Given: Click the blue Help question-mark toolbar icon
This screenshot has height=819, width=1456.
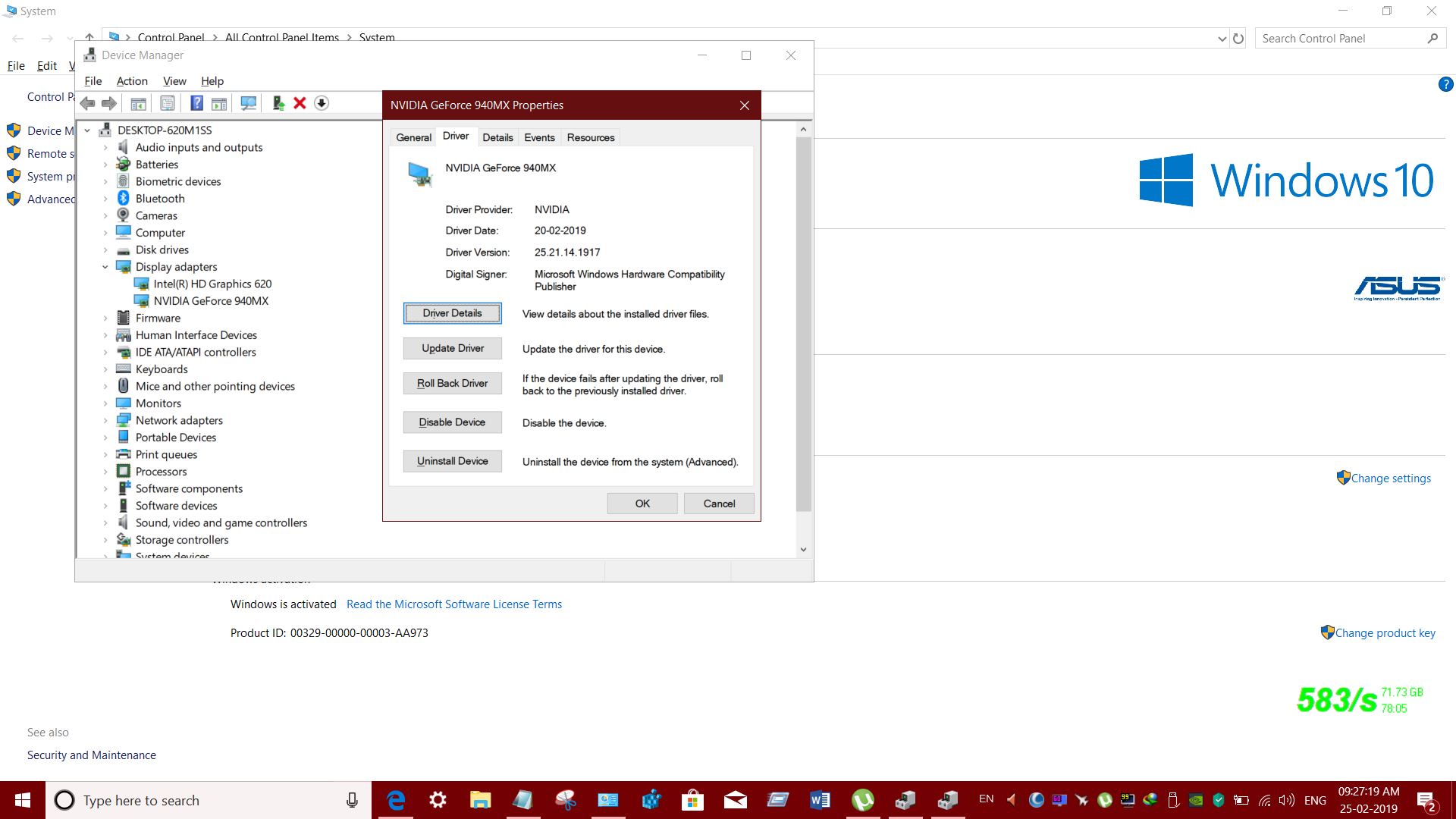Looking at the screenshot, I should [196, 103].
